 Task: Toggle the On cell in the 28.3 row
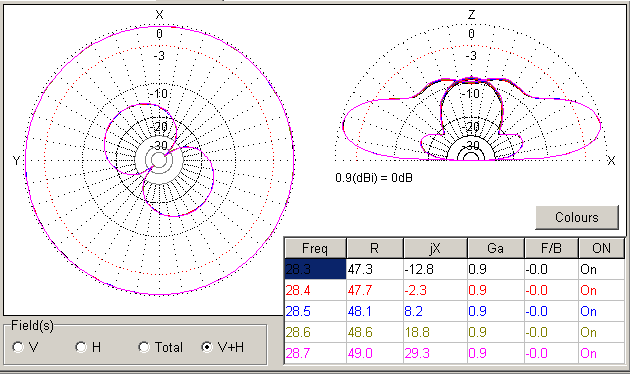point(601,269)
